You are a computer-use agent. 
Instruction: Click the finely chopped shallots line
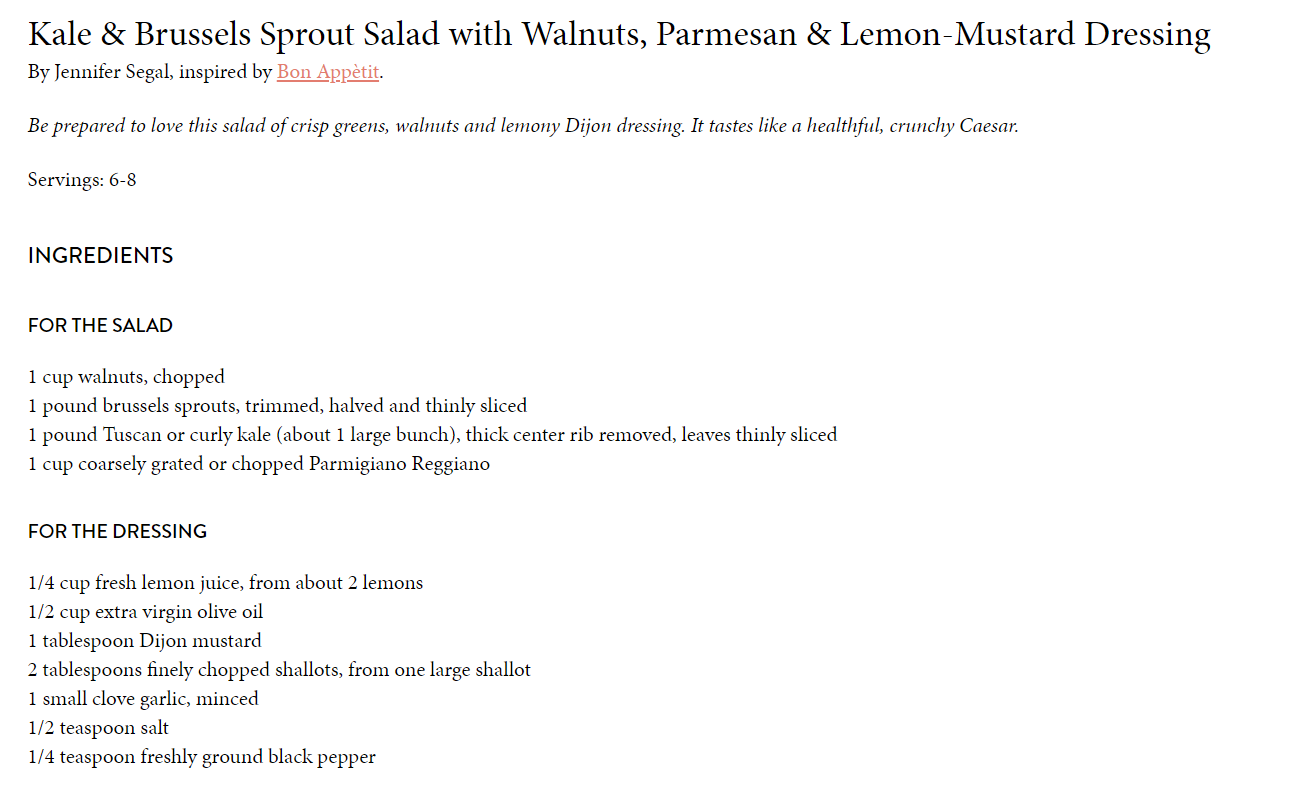point(279,670)
